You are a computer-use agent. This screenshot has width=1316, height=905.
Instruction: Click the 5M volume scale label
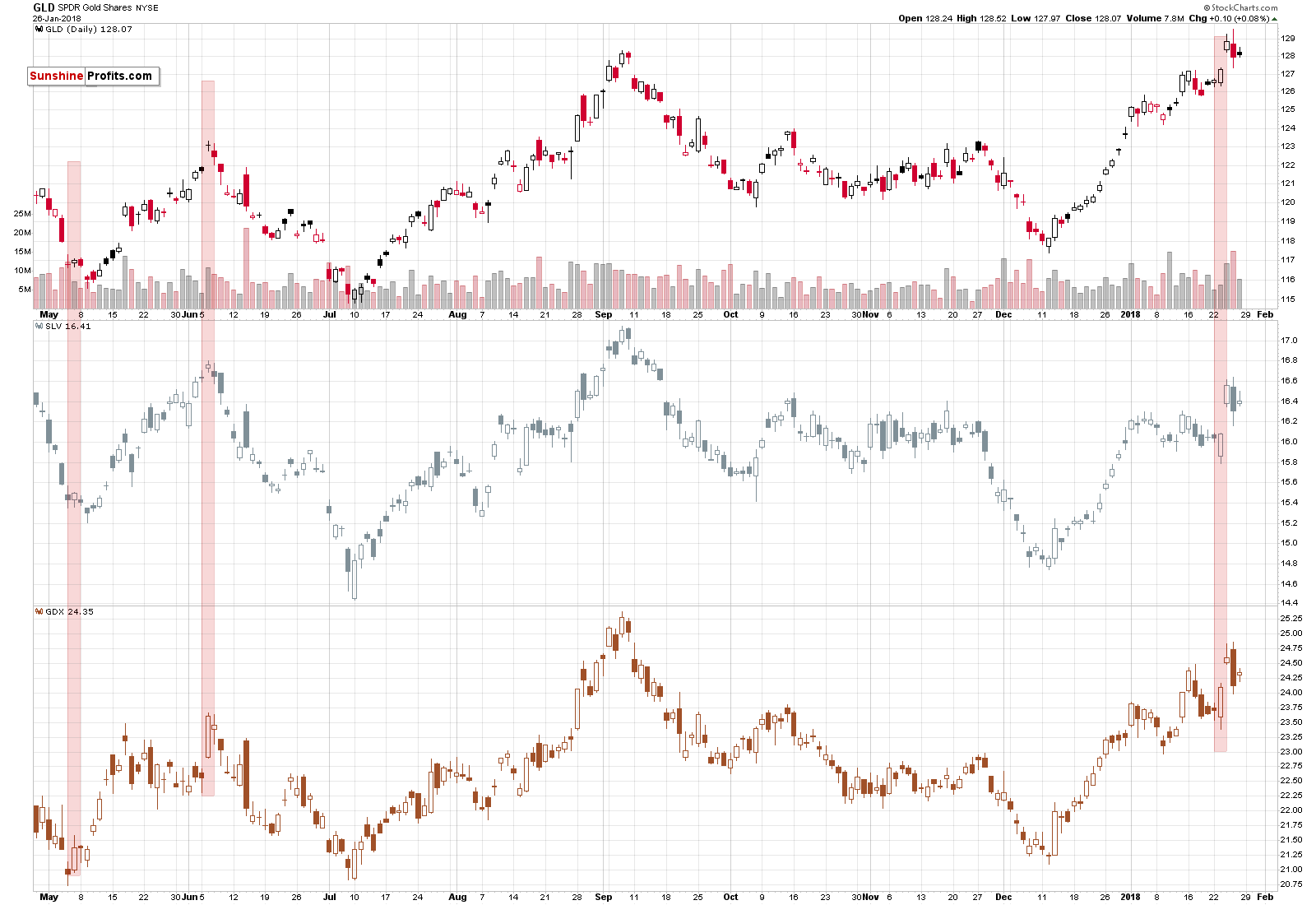coord(25,290)
